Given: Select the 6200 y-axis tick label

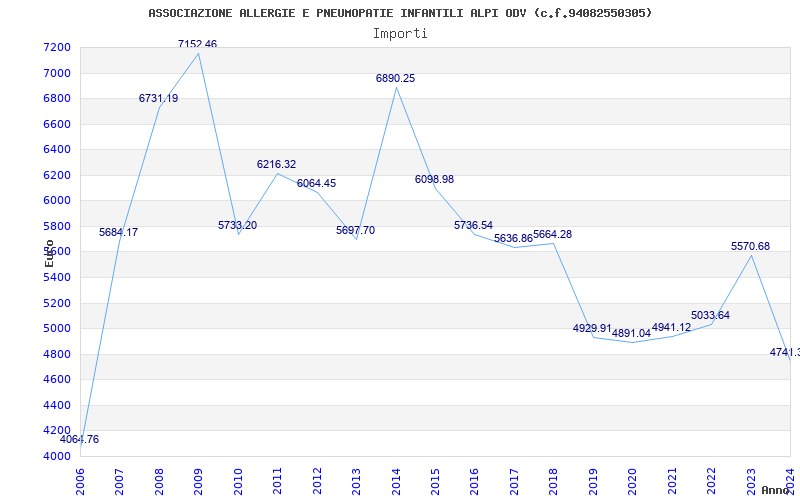Looking at the screenshot, I should pyautogui.click(x=57, y=176).
